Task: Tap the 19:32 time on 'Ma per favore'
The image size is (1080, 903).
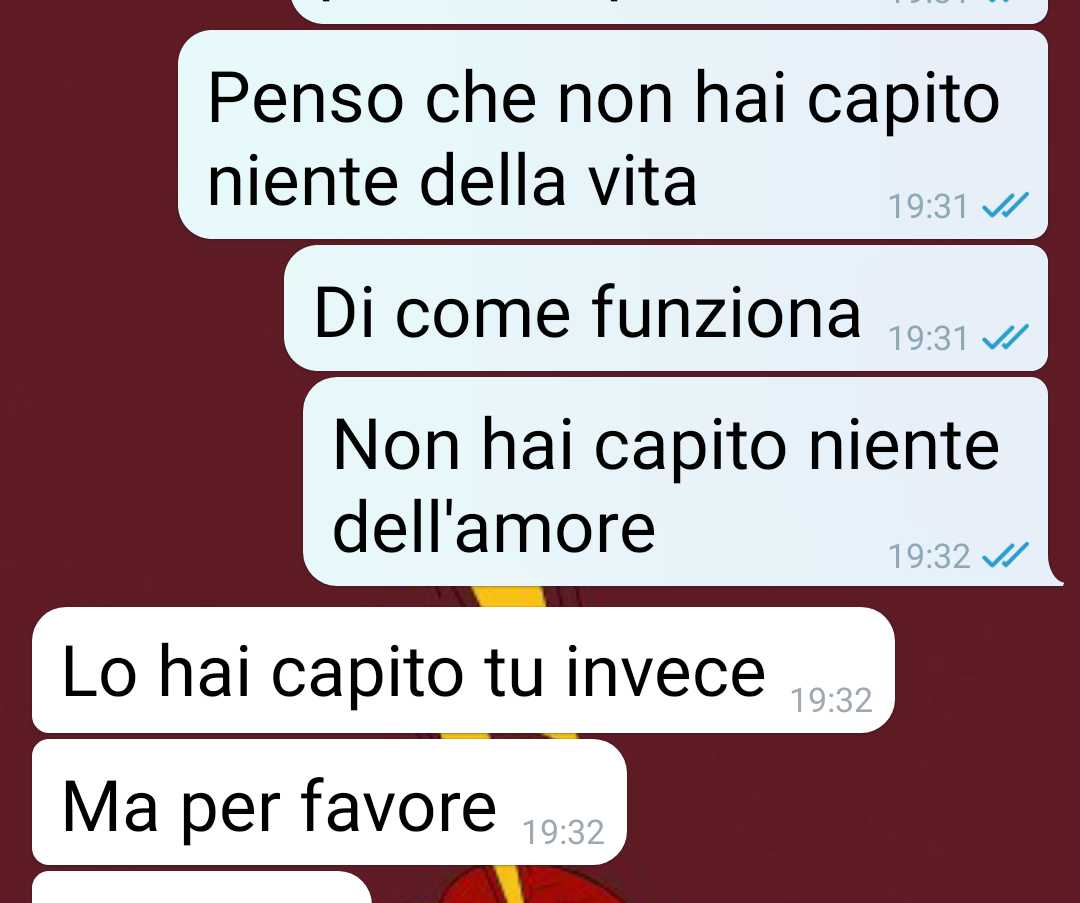Action: pos(563,832)
